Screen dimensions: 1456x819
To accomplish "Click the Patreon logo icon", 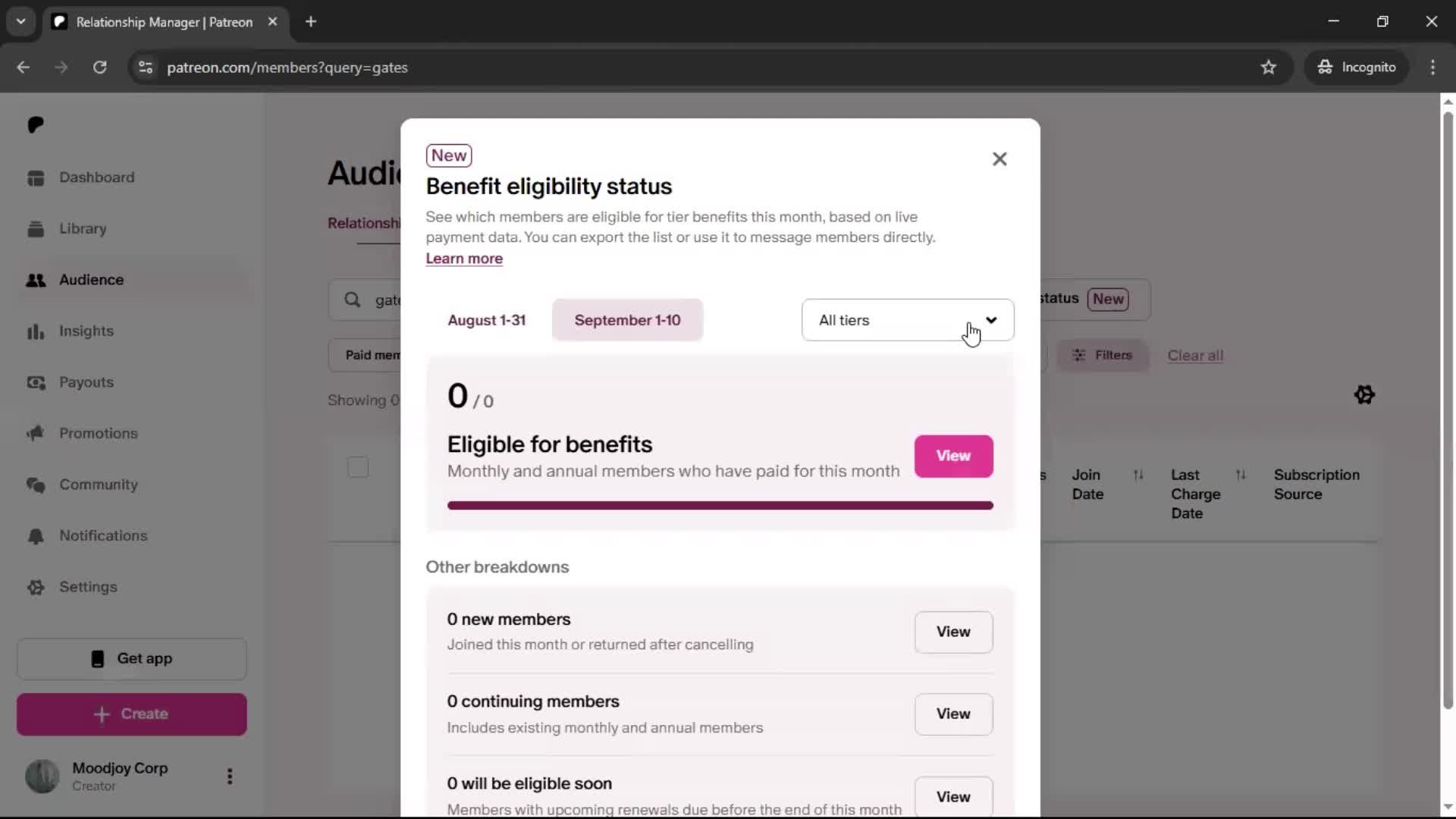I will [x=36, y=125].
